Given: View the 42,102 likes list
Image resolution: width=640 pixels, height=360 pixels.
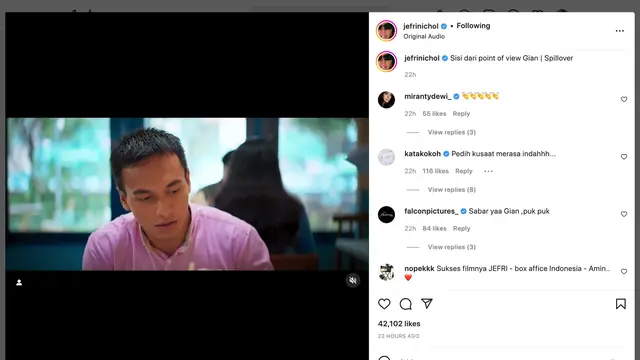Looking at the screenshot, I should 399,324.
